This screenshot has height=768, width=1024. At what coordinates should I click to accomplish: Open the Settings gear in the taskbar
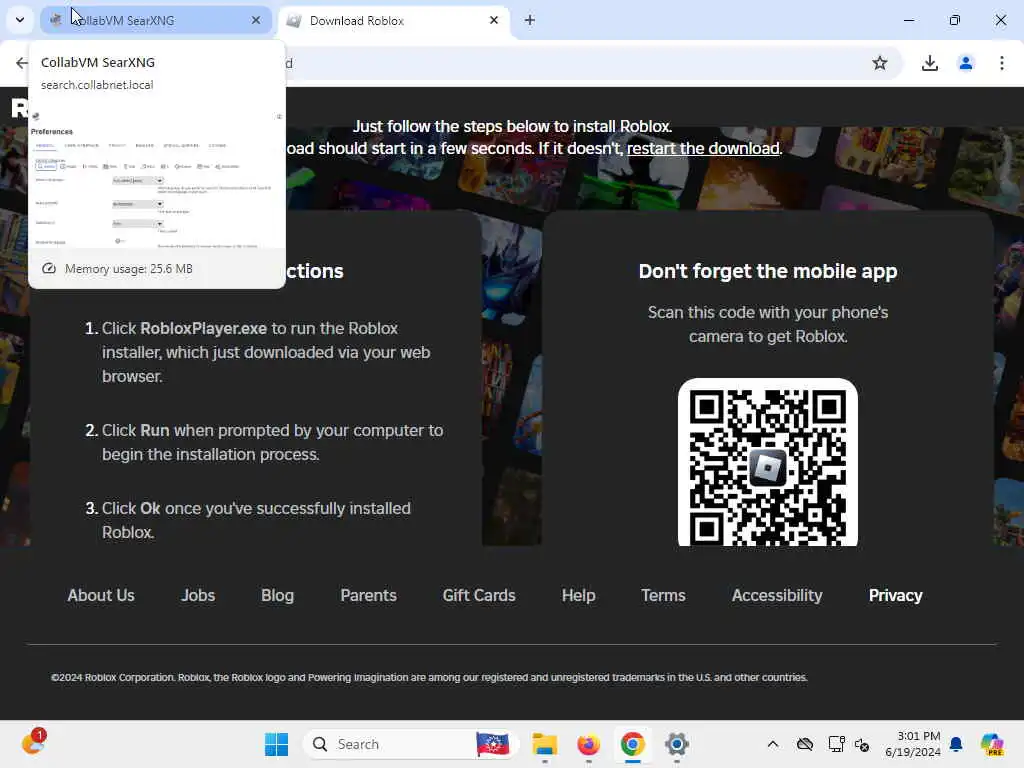[677, 744]
